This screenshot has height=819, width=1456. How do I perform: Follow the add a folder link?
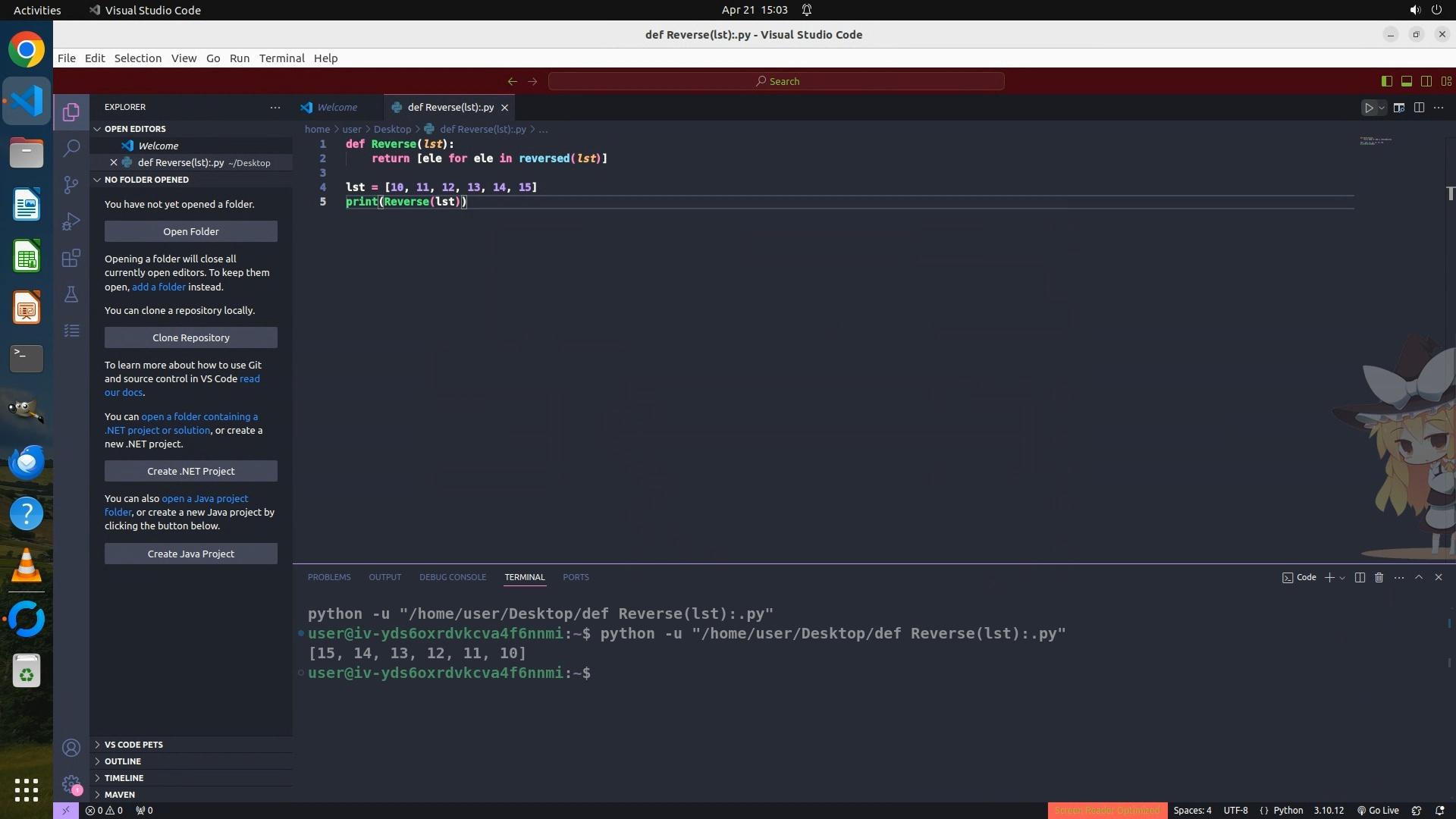point(158,287)
